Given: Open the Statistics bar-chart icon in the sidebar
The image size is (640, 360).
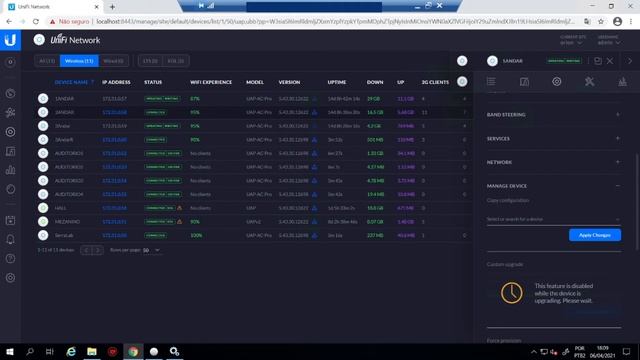Looking at the screenshot, I should coord(11,170).
